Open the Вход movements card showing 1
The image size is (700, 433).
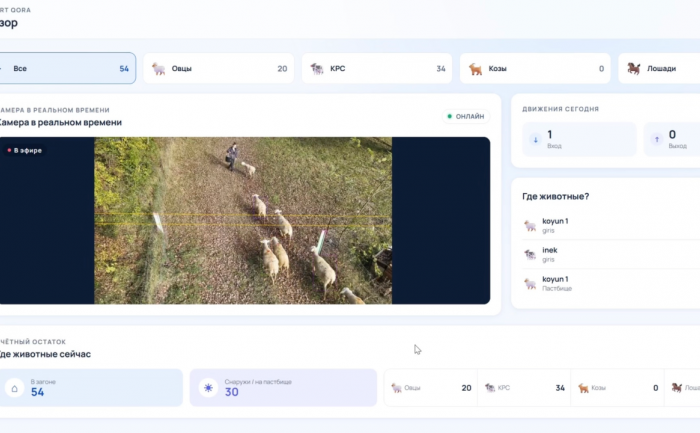click(x=579, y=139)
